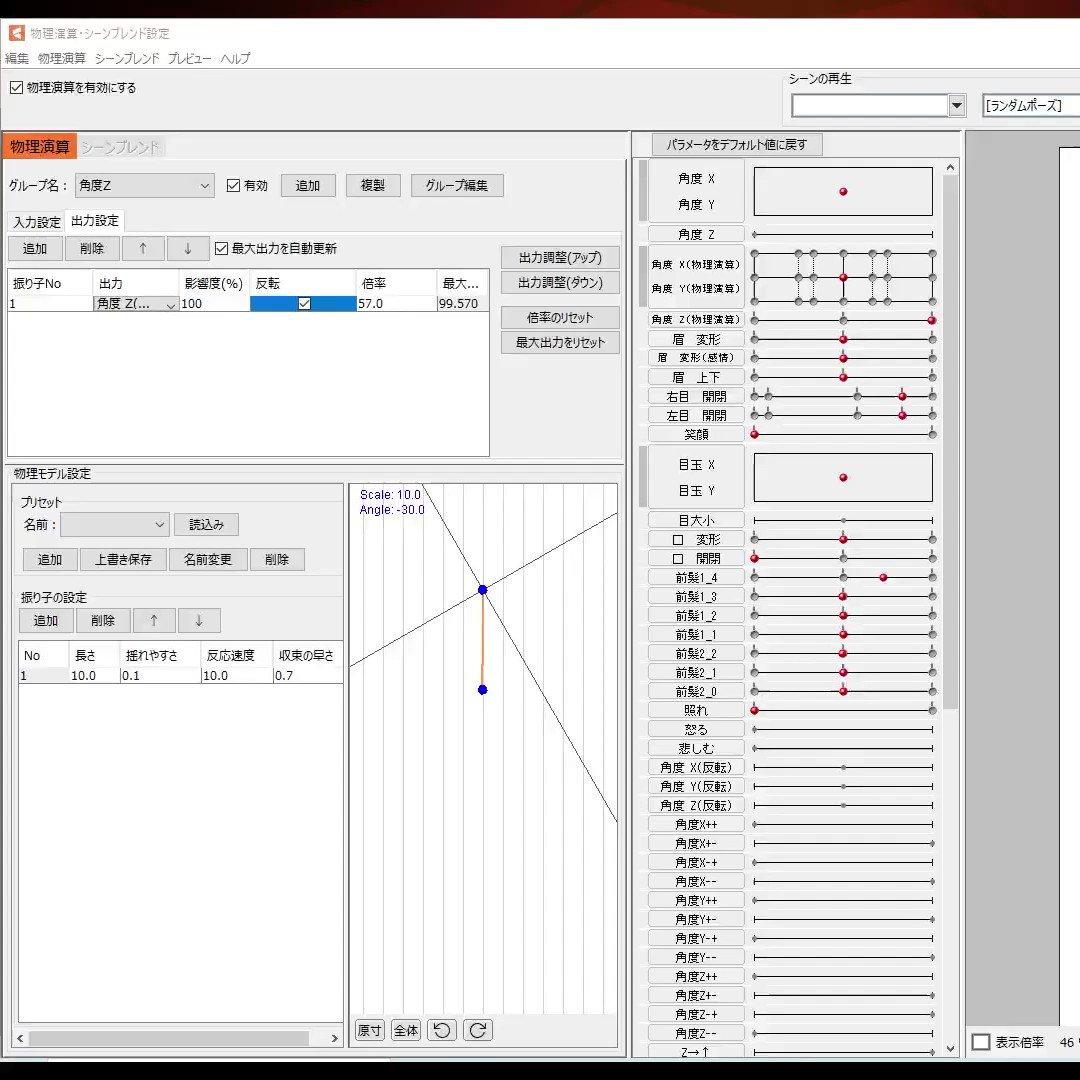Open the プリセット 名前 dropdown
The width and height of the screenshot is (1080, 1080).
point(114,525)
